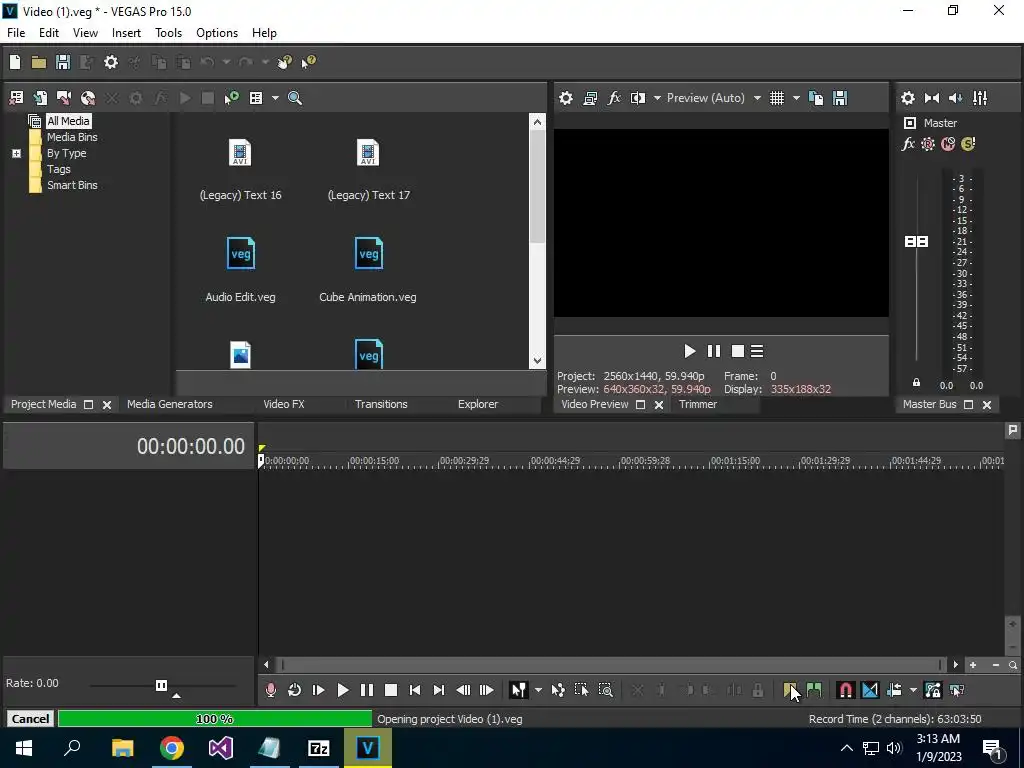Click the timeline horizontal scrollbar
Screen dimensions: 1024x768
(611, 665)
